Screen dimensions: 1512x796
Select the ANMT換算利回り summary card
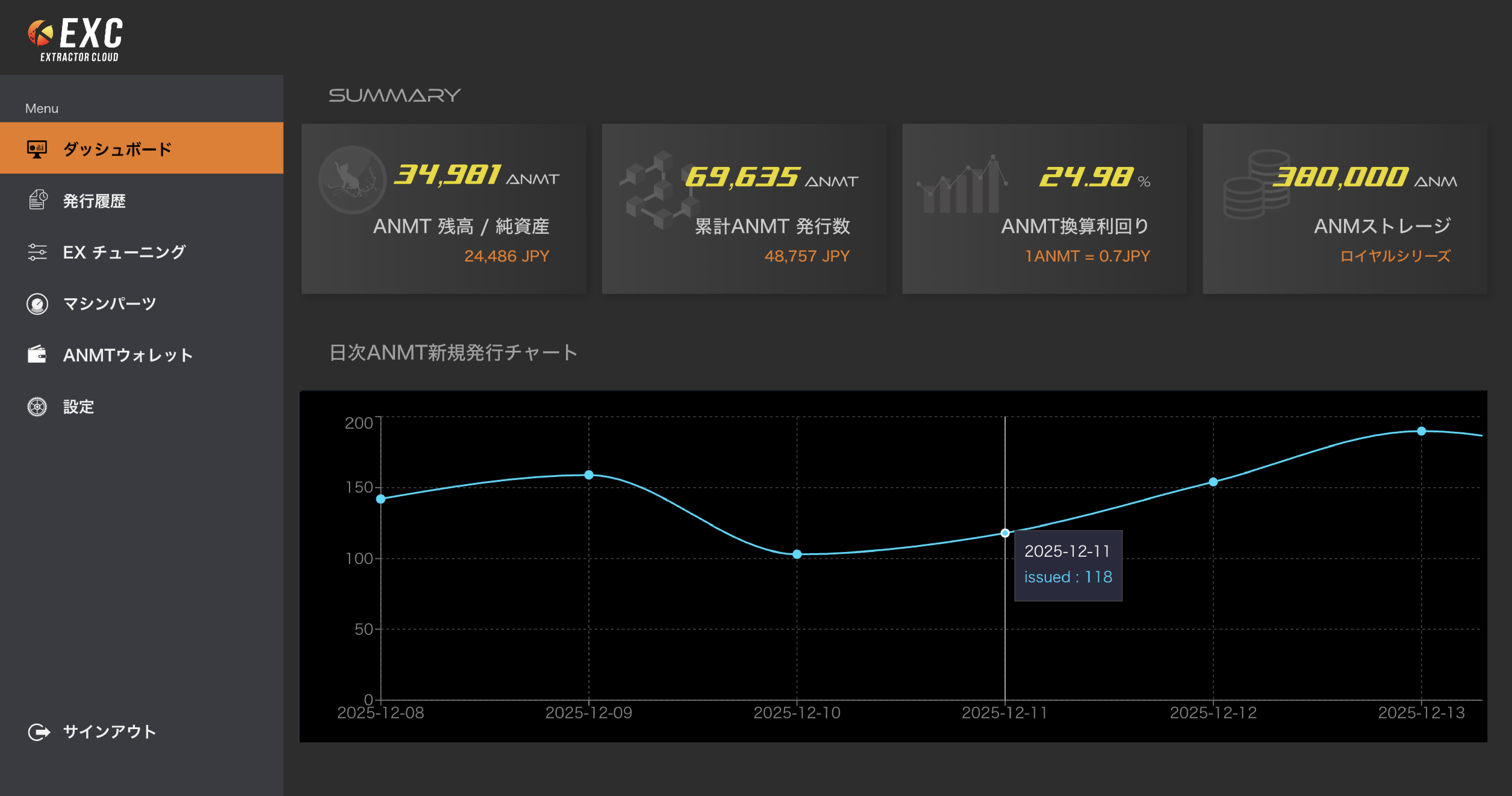pos(1044,209)
